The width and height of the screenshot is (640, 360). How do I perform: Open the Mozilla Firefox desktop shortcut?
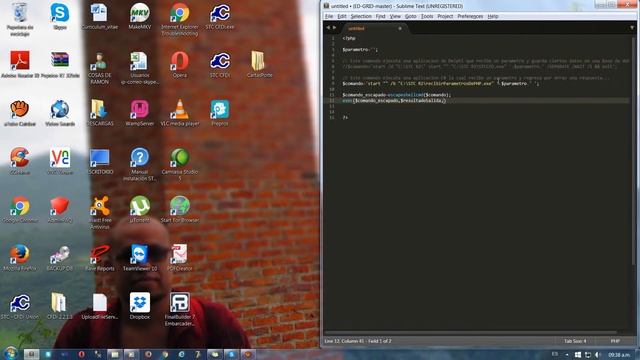tap(20, 258)
